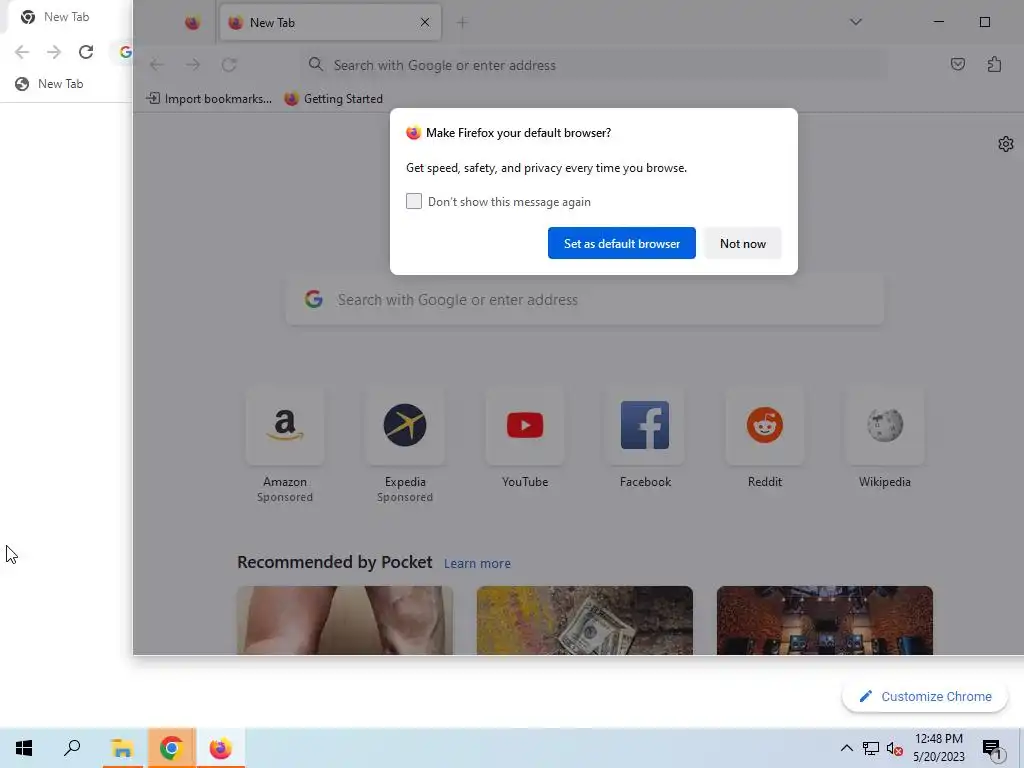Click Firefox address bar field

pyautogui.click(x=594, y=65)
